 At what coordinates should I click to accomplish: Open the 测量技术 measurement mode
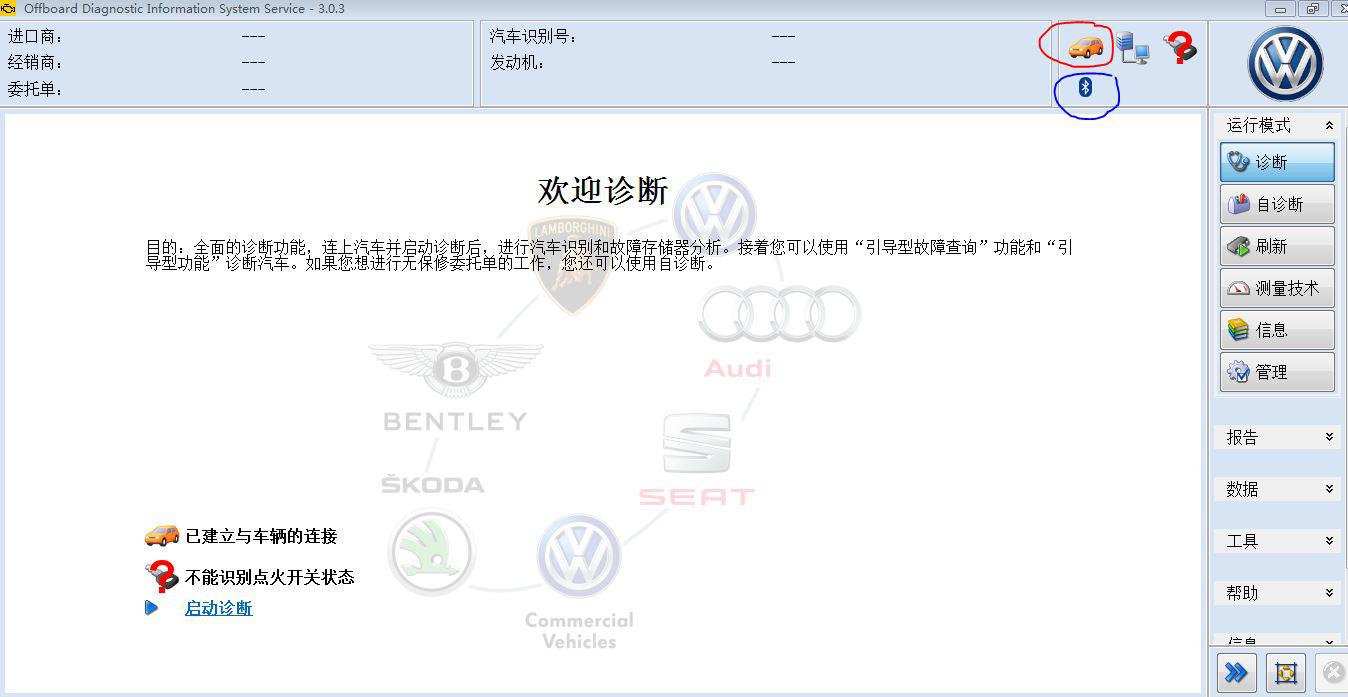[1277, 288]
